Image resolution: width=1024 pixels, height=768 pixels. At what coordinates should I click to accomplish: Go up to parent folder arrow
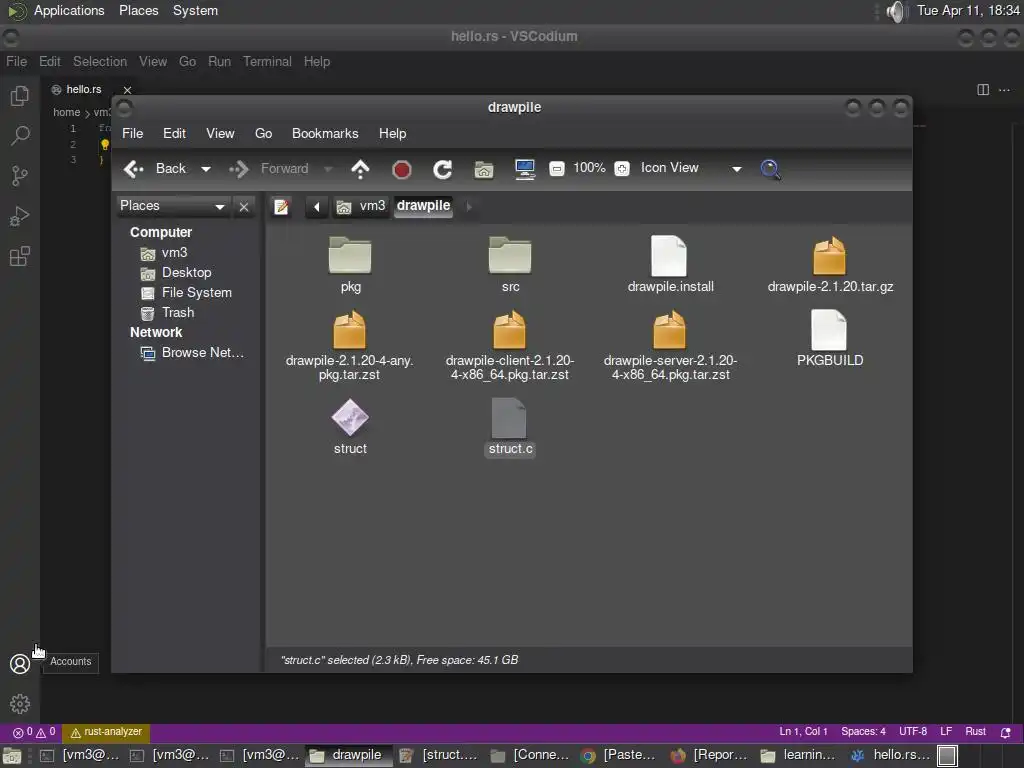[360, 169]
